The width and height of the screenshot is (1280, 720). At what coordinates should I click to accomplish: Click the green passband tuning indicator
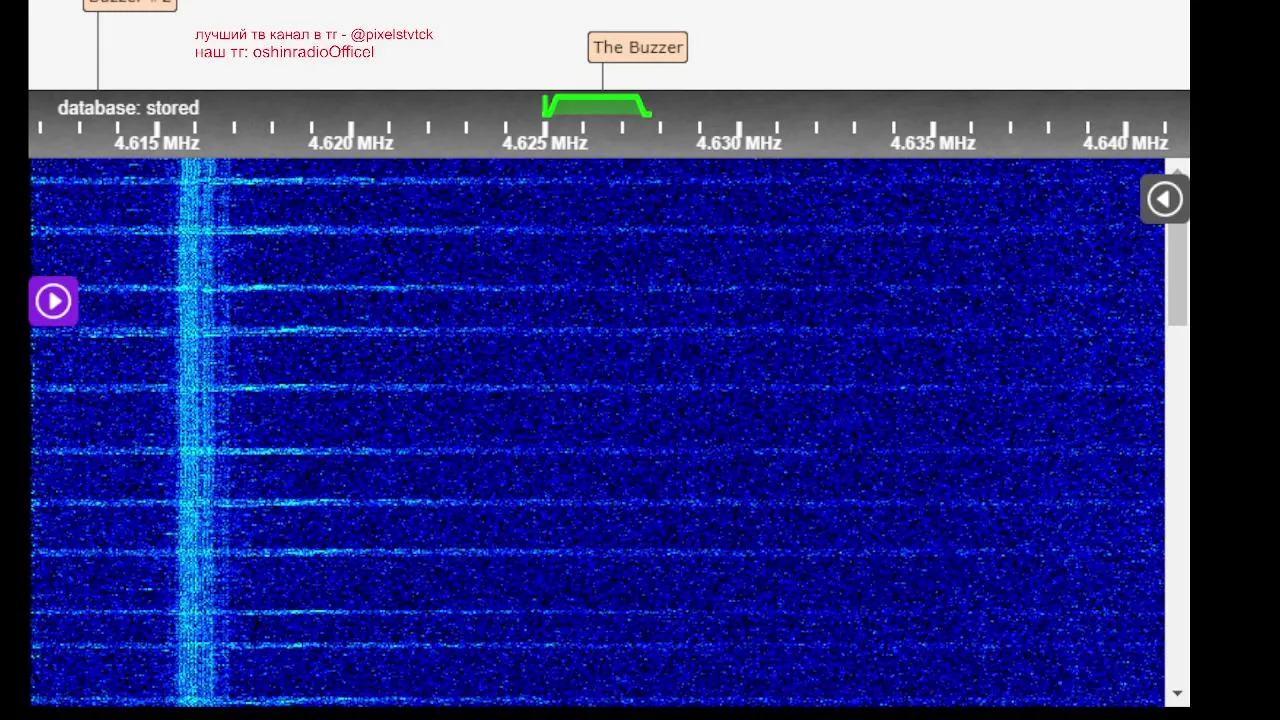click(597, 105)
